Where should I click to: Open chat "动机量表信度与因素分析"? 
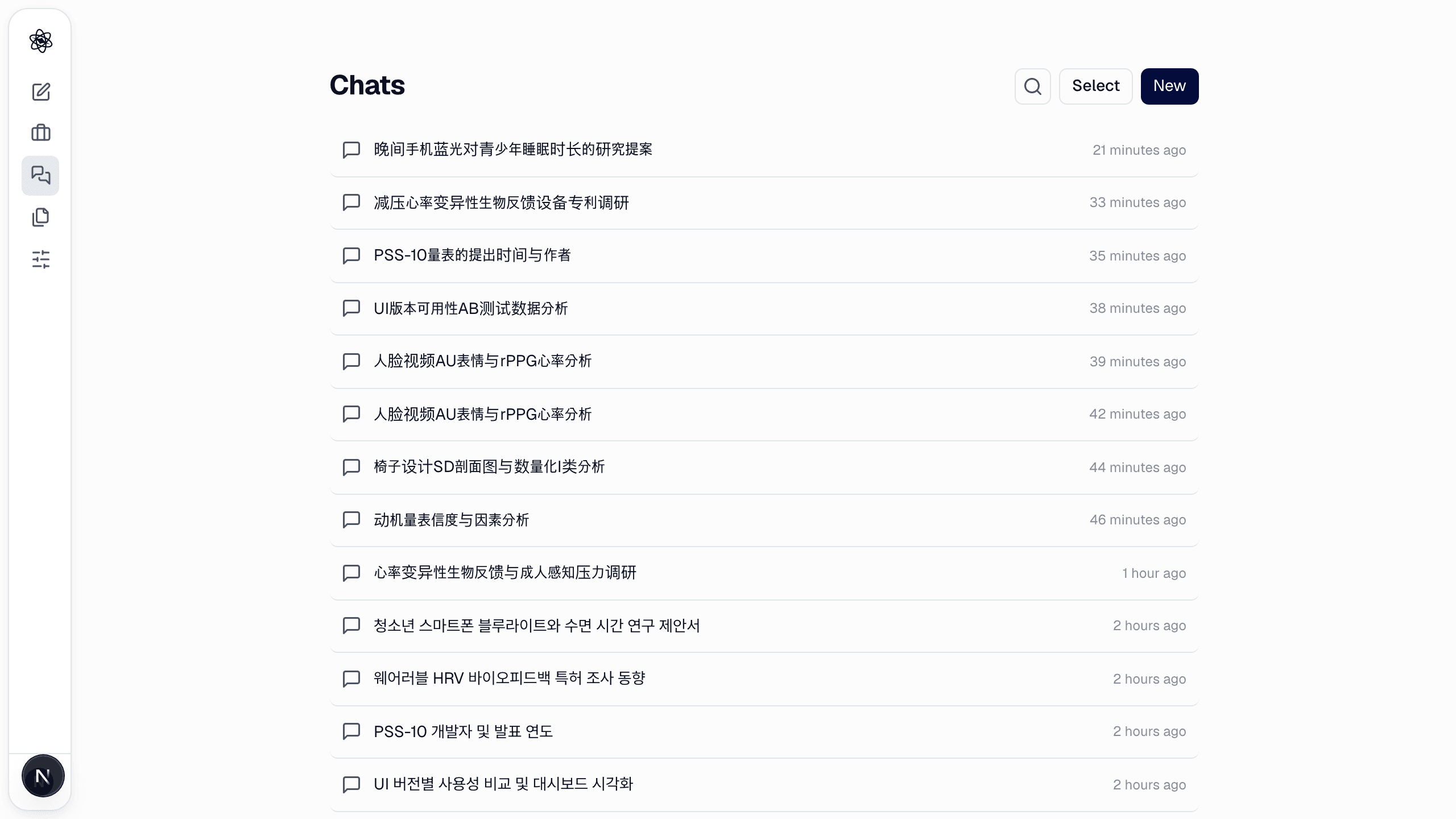[x=764, y=520]
